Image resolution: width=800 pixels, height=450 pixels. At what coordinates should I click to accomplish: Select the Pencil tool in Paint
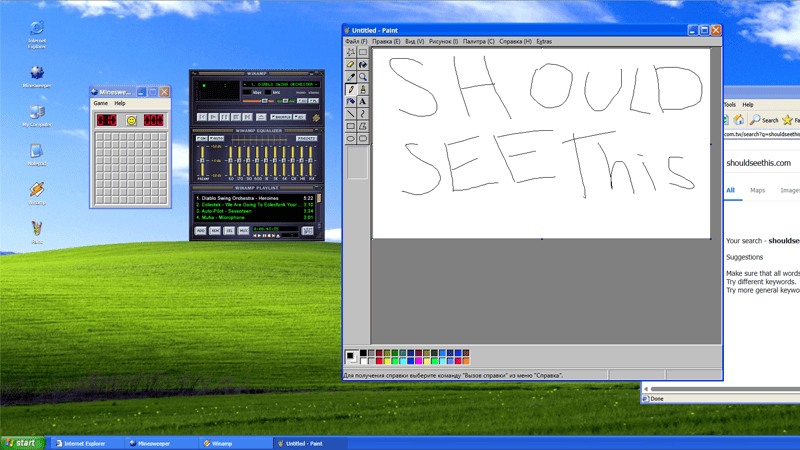pyautogui.click(x=351, y=89)
